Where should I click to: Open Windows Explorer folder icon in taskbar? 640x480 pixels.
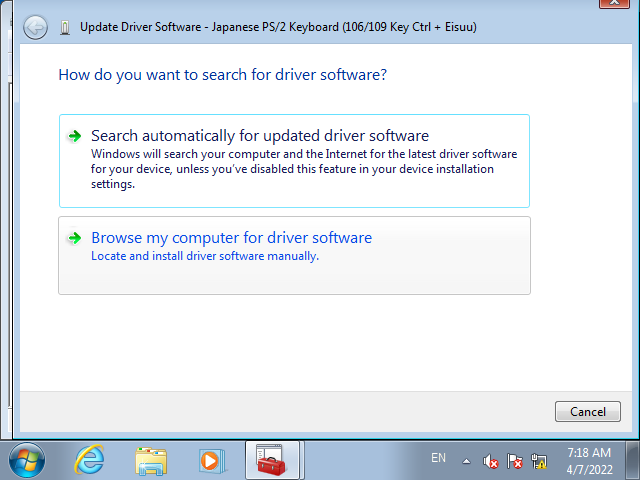click(x=151, y=461)
